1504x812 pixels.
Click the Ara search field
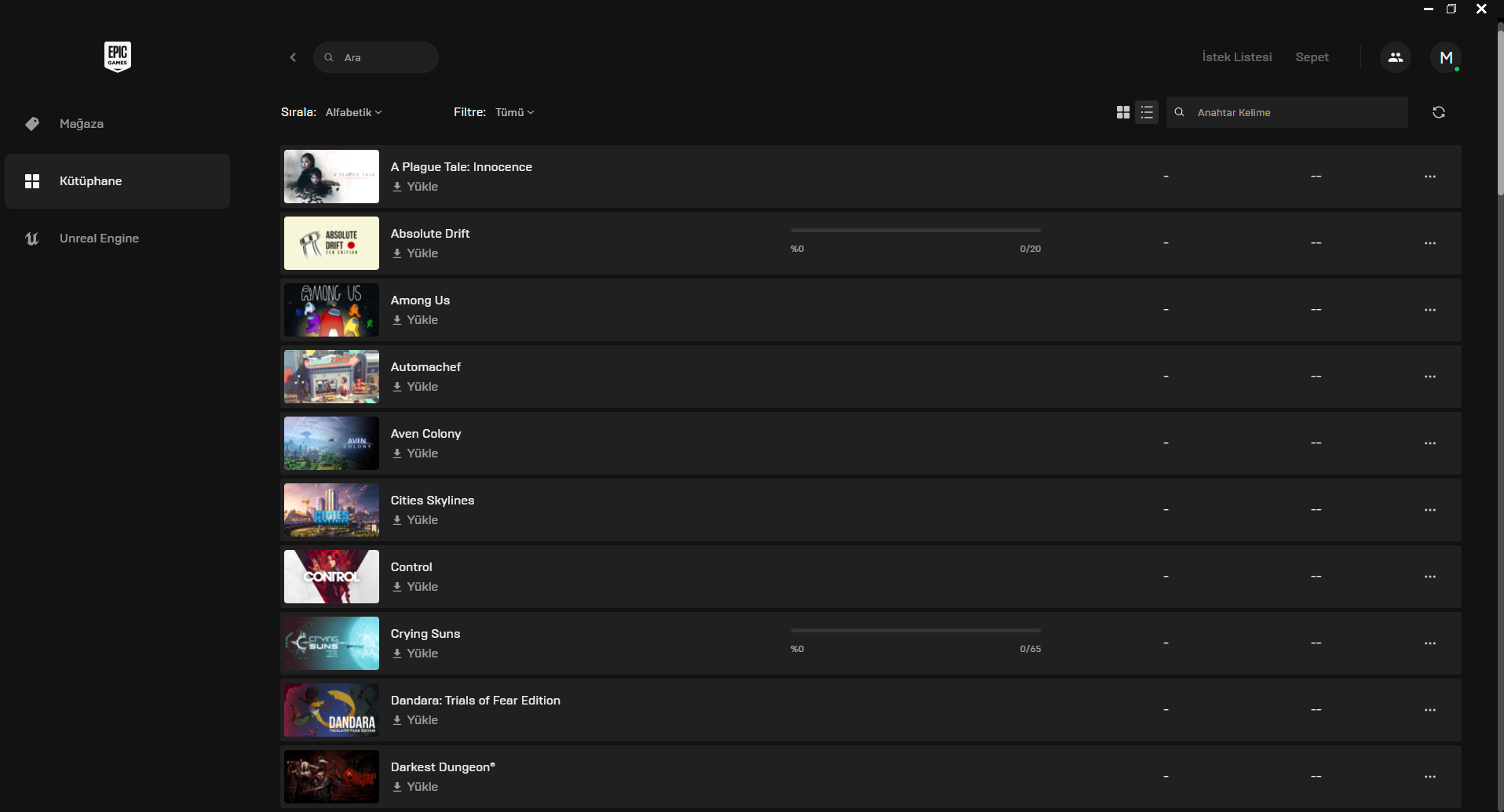tap(376, 57)
